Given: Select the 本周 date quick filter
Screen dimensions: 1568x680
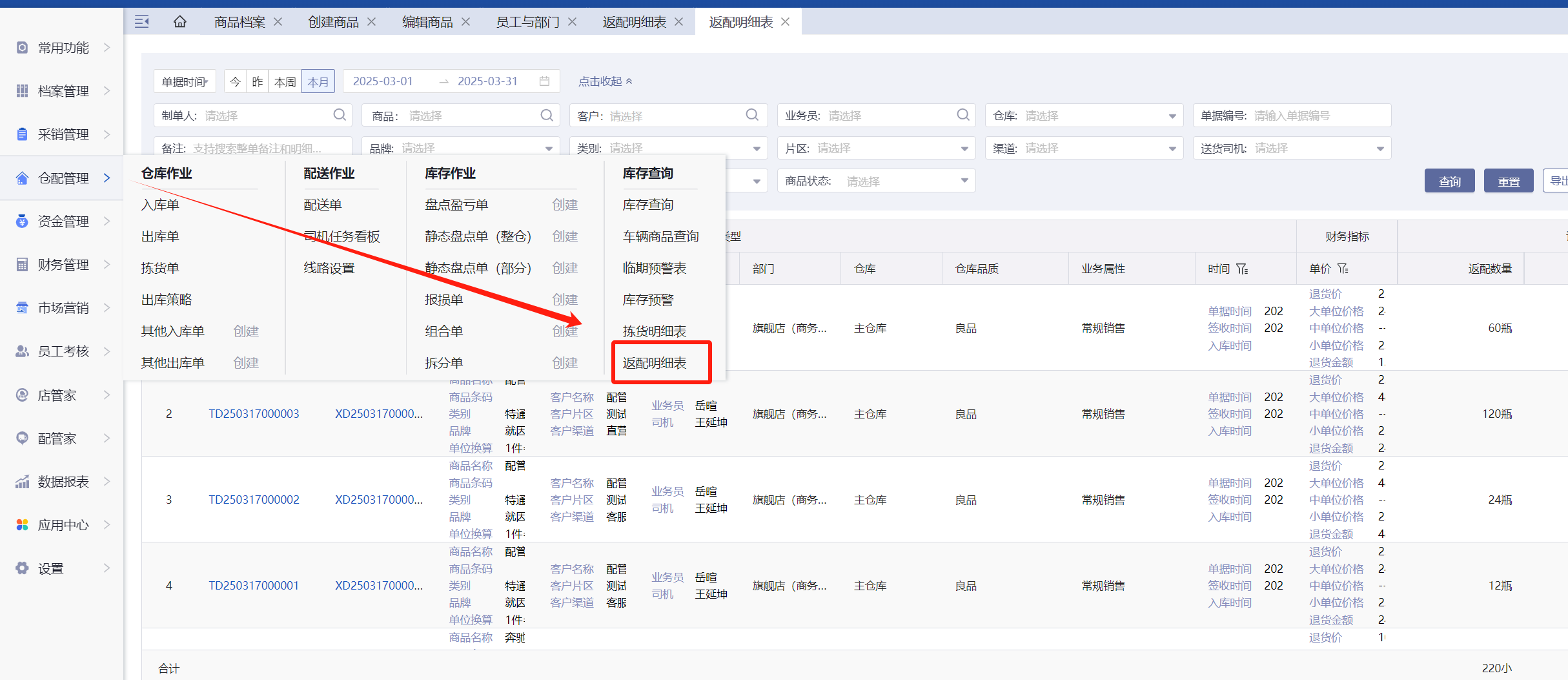Looking at the screenshot, I should (285, 82).
